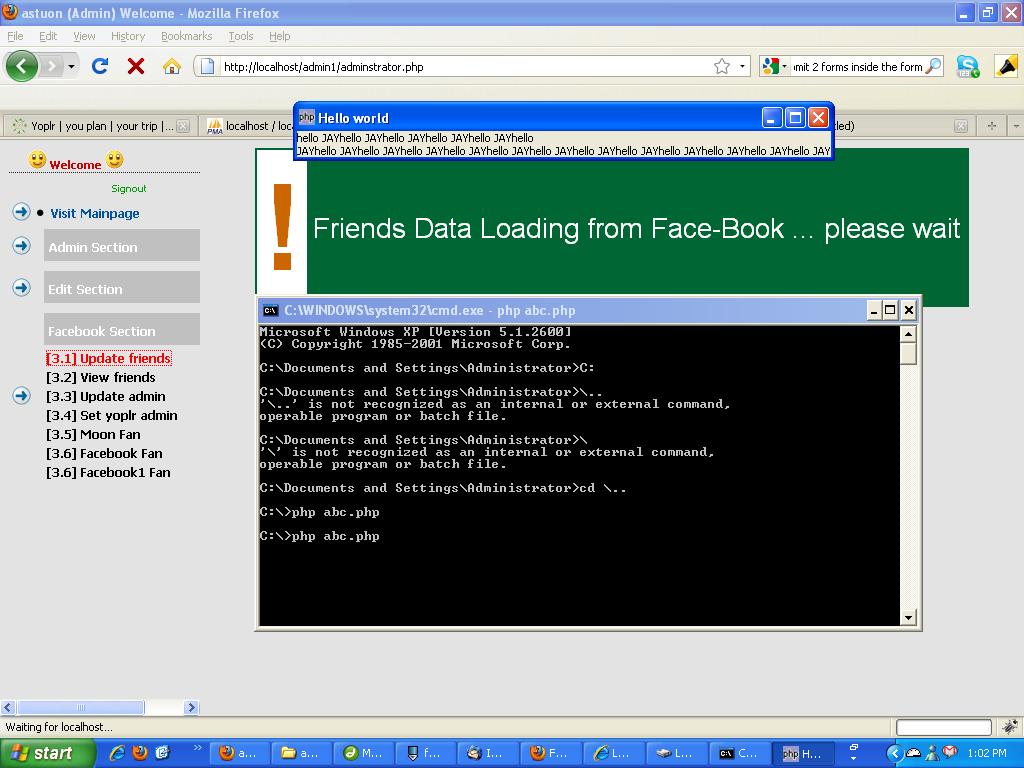Viewport: 1024px width, 768px height.
Task: Open [3.6] Facebook Fan link
Action: point(104,453)
